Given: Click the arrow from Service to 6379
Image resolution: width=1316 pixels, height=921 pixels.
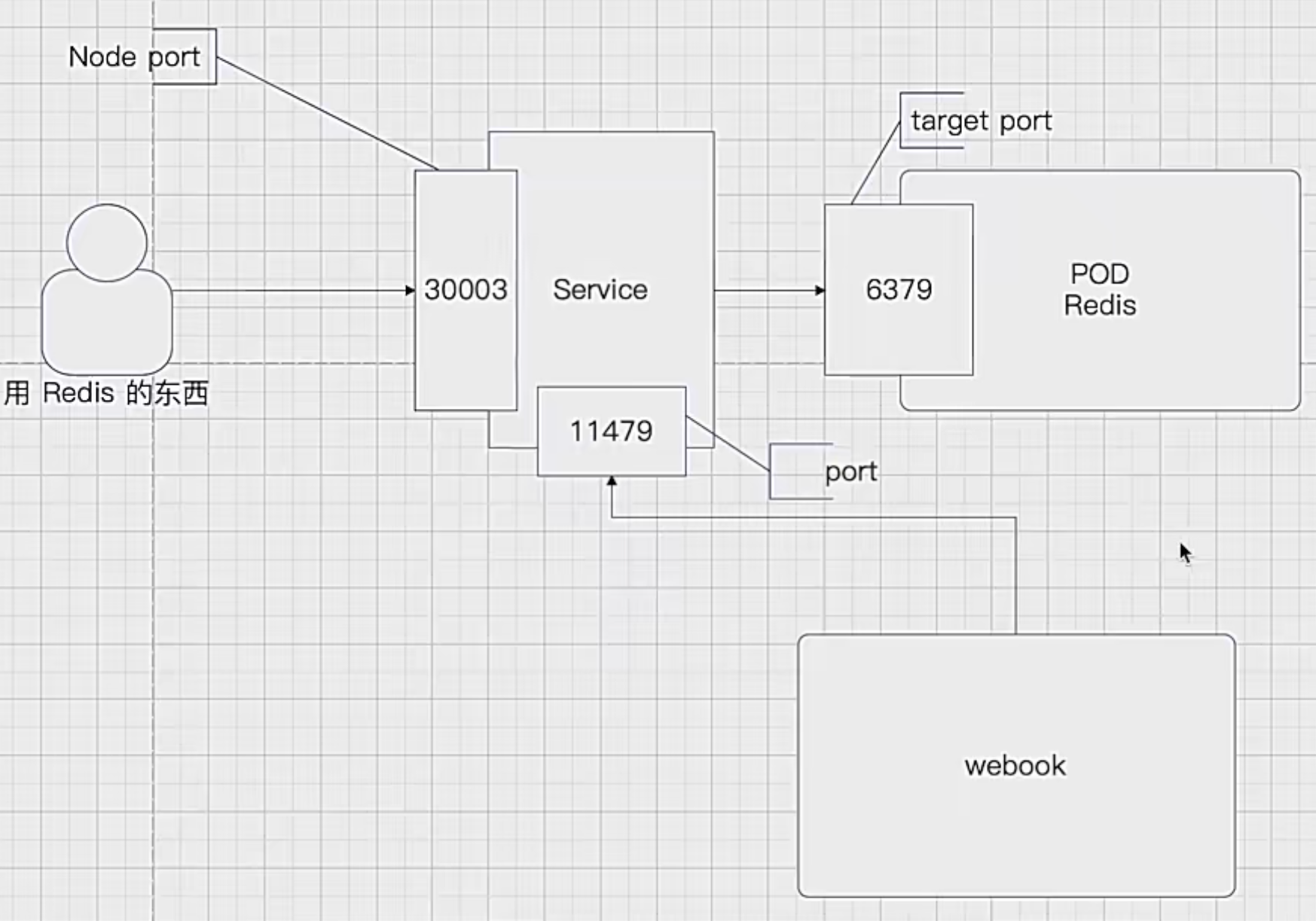Looking at the screenshot, I should [768, 290].
